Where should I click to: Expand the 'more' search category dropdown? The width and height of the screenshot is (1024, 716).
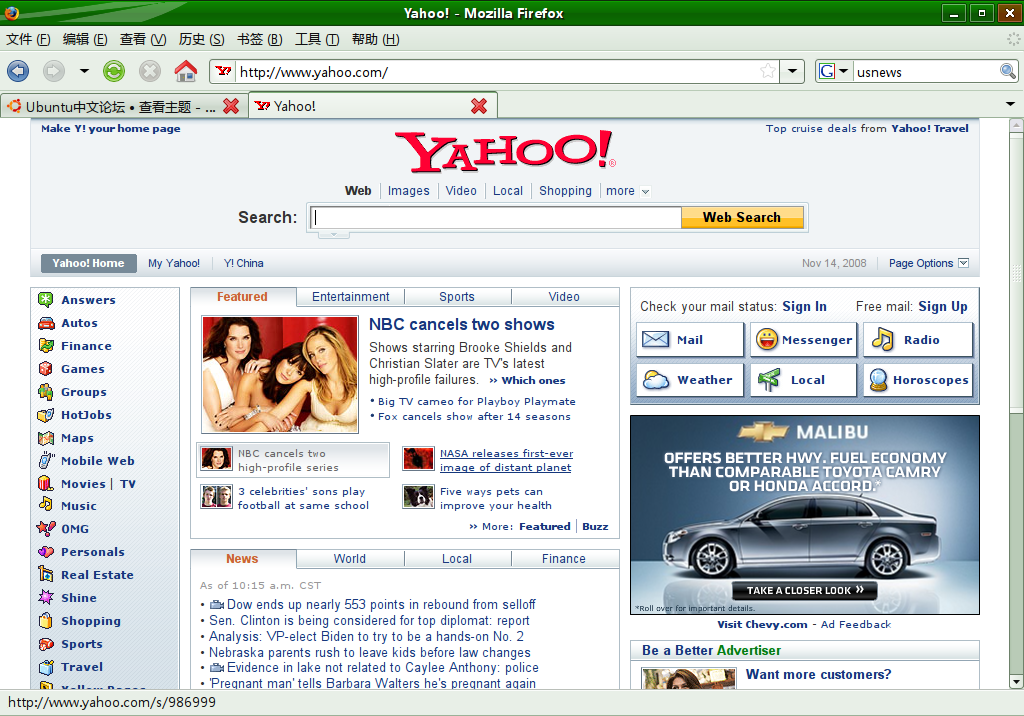(x=645, y=191)
